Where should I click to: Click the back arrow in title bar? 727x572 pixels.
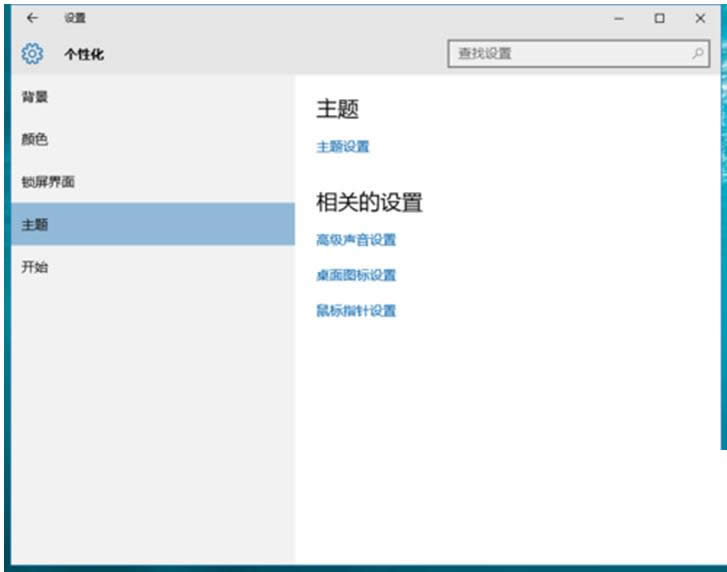(32, 18)
